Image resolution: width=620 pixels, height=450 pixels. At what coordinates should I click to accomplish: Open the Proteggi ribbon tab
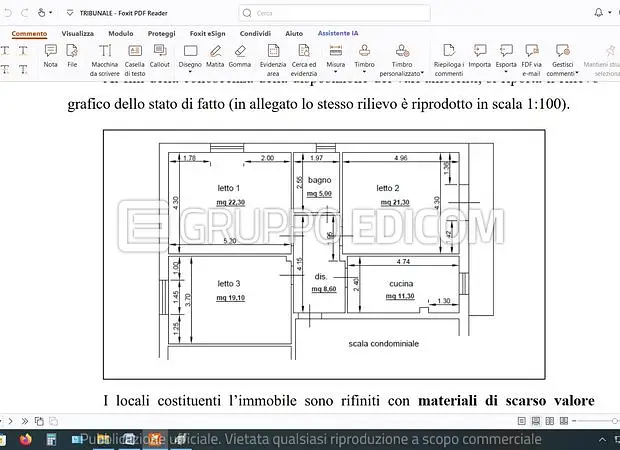click(161, 33)
